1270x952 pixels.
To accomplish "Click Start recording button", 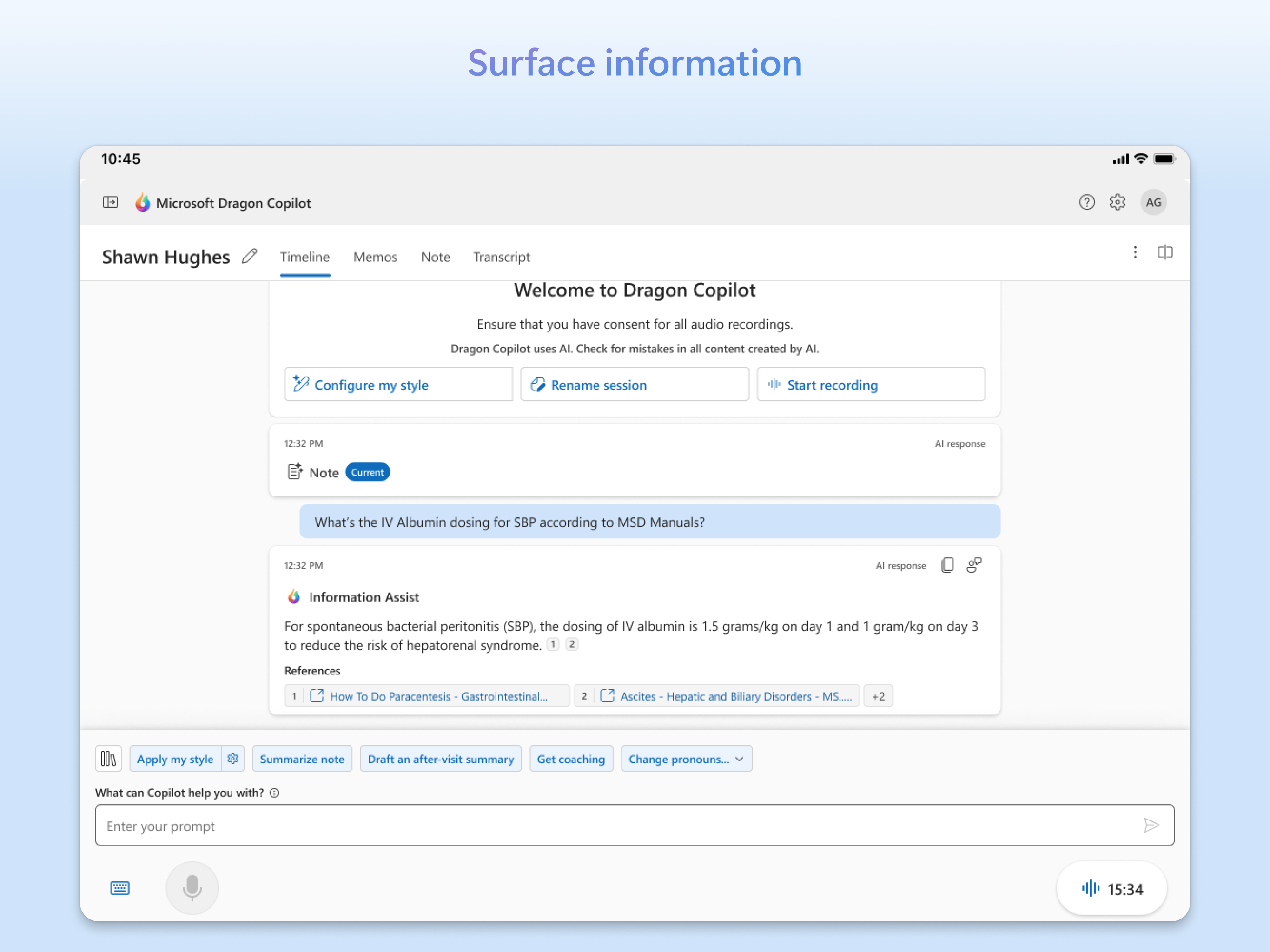I will click(x=871, y=384).
